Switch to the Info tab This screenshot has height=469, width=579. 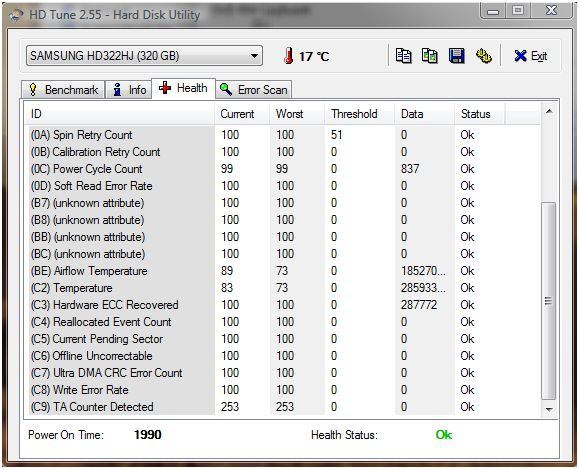click(x=129, y=90)
